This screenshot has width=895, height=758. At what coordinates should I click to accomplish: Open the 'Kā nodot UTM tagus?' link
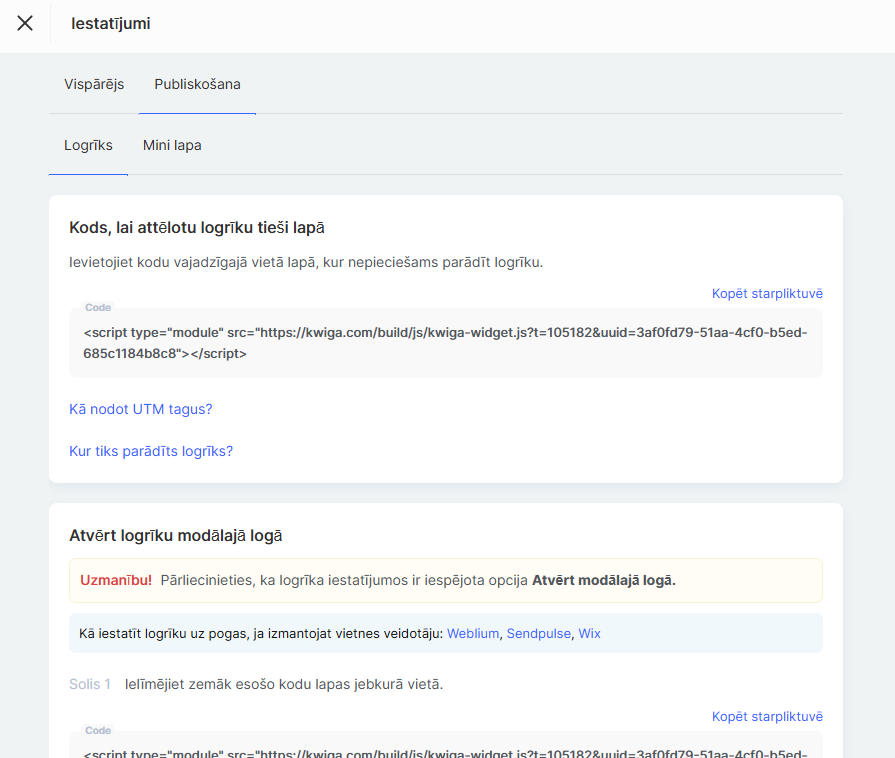pos(141,409)
